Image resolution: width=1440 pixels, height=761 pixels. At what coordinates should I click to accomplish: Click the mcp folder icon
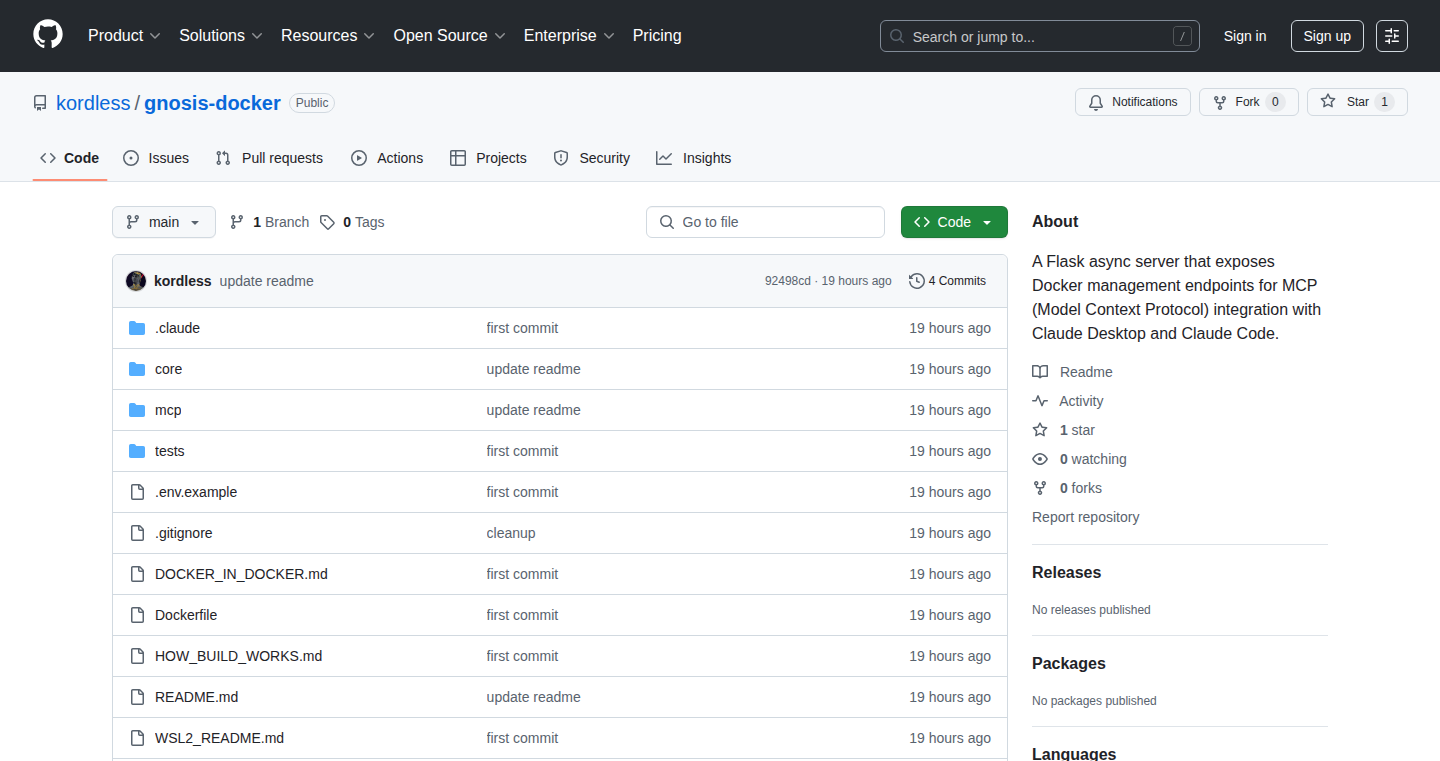137,410
